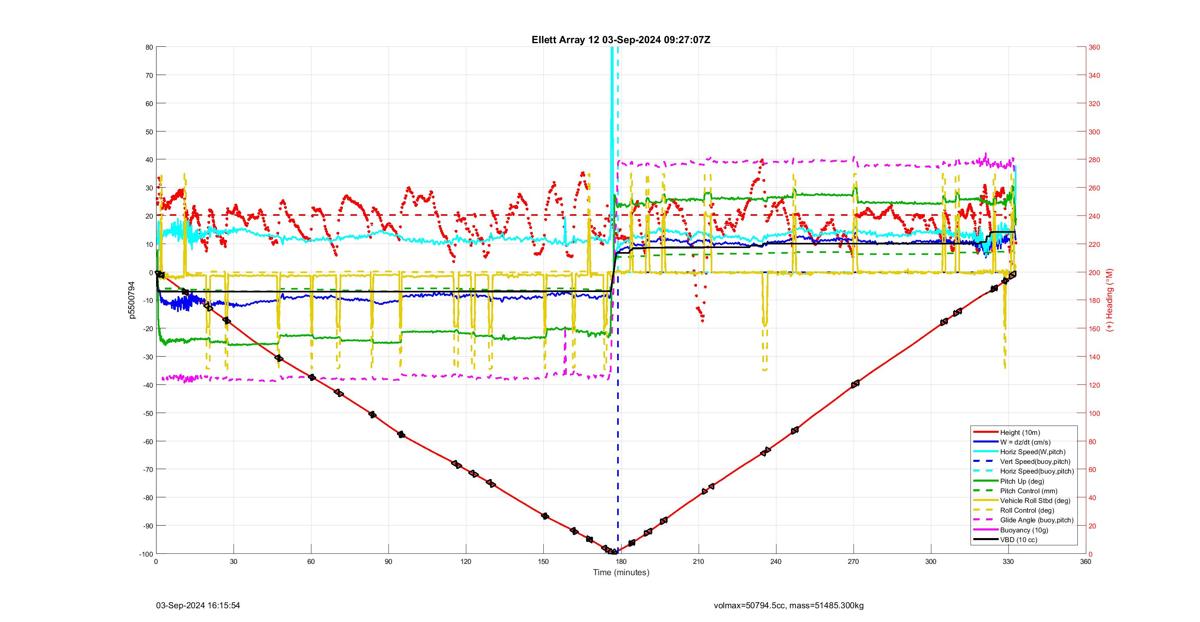The width and height of the screenshot is (1200, 622).
Task: Click the magenta Buoyancy line swatch in the legend
Action: coord(985,530)
